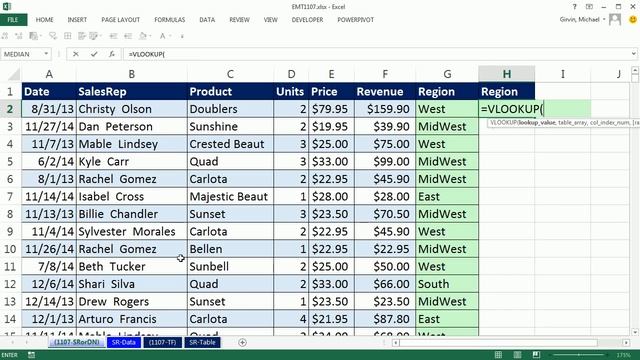640x360 pixels.
Task: Click the letter A font icon in toolbar
Action: 162,36
